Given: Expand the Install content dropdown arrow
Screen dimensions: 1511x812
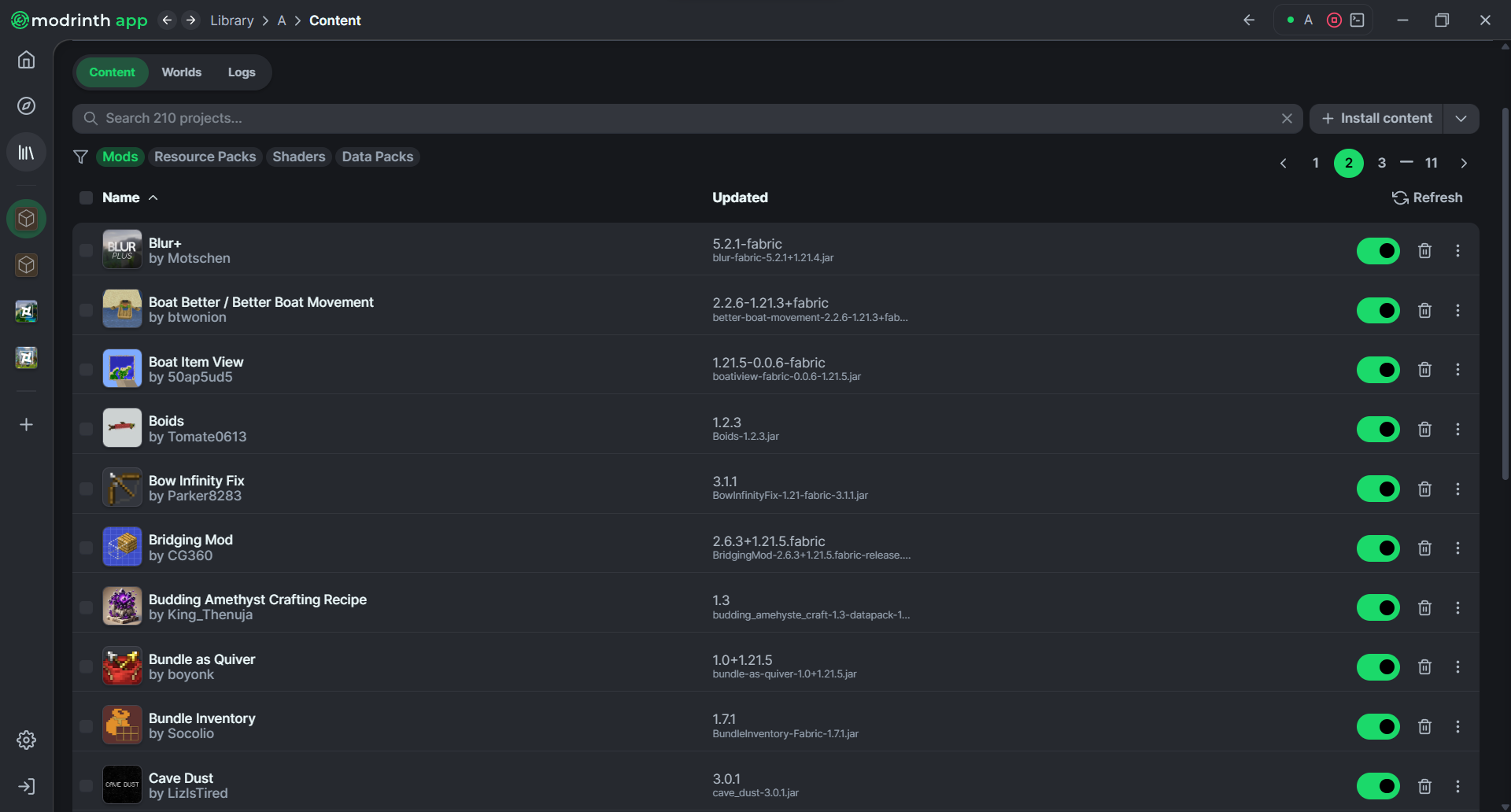Looking at the screenshot, I should pyautogui.click(x=1461, y=118).
